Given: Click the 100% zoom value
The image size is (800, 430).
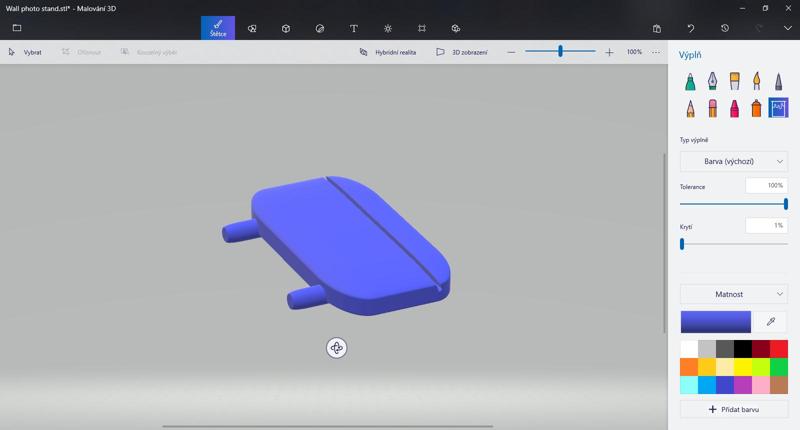Looking at the screenshot, I should click(x=634, y=52).
